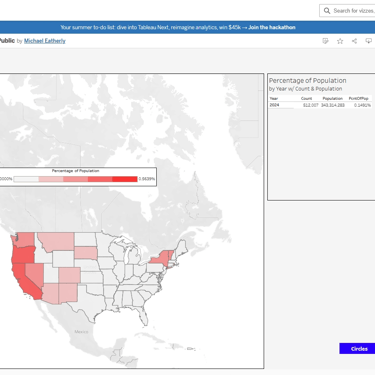The width and height of the screenshot is (375, 375).
Task: Select the lightest legend color swatch
Action: click(26, 179)
